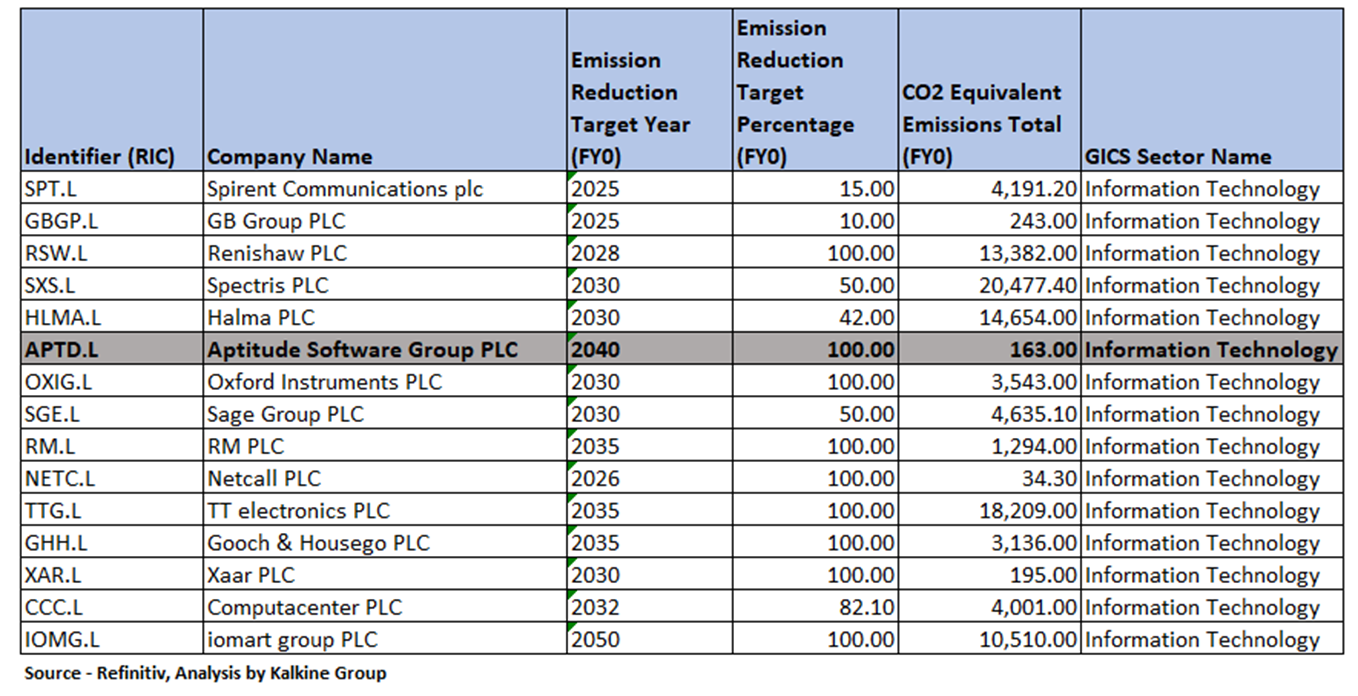Image resolution: width=1358 pixels, height=696 pixels.
Task: Select target year 2040
Action: [x=650, y=349]
